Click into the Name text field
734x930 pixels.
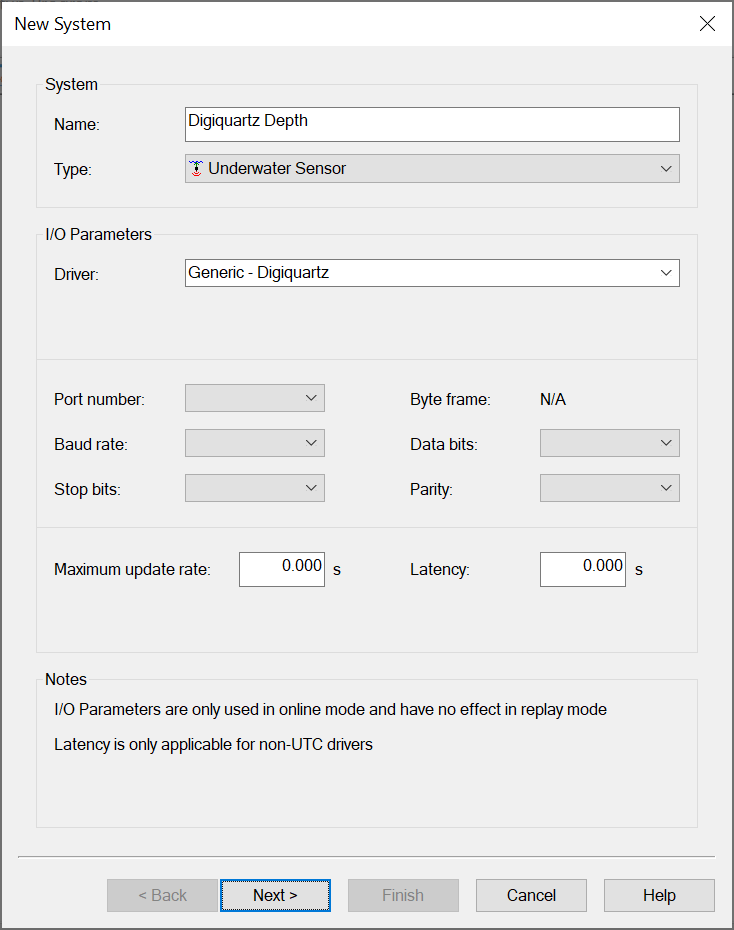click(432, 124)
